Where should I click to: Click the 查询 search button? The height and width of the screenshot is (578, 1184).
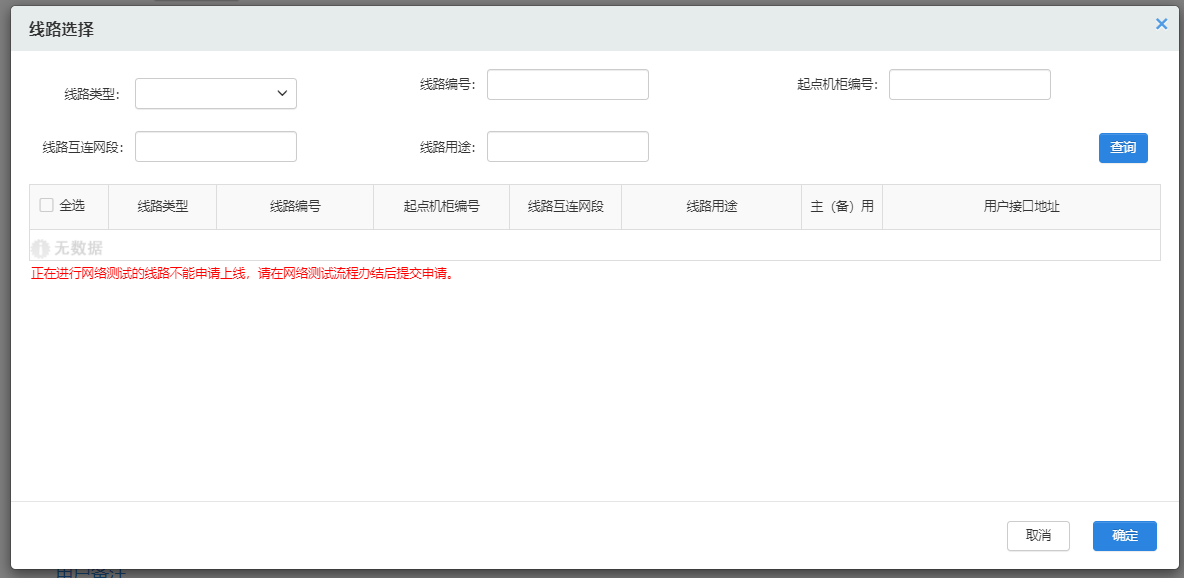point(1123,148)
